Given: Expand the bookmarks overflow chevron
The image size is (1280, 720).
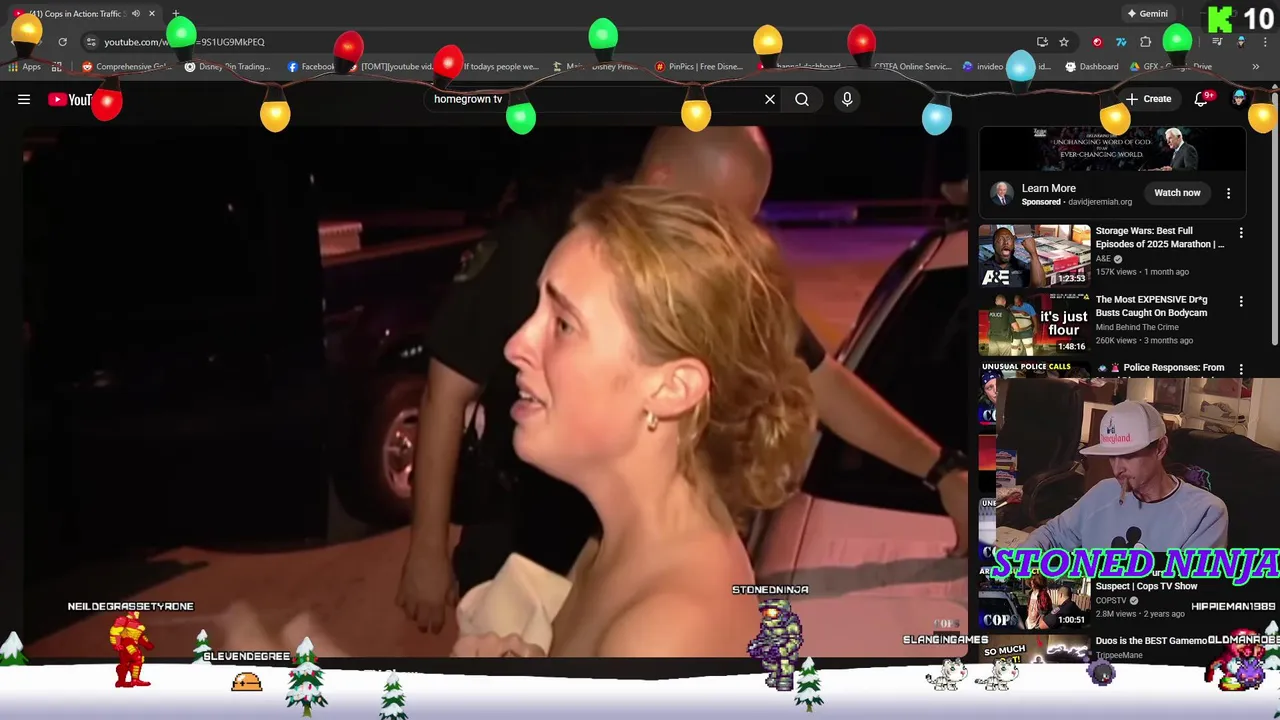Looking at the screenshot, I should click(x=1256, y=67).
